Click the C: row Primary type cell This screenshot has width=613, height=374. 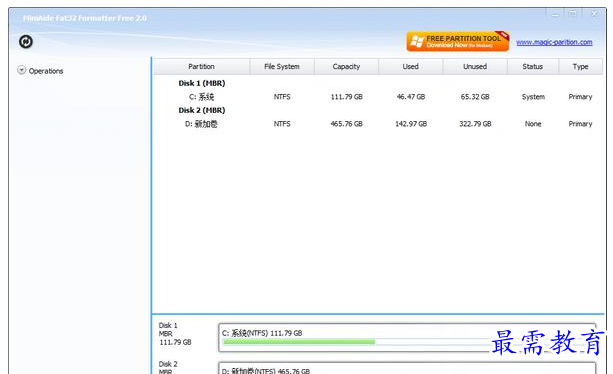coord(580,97)
